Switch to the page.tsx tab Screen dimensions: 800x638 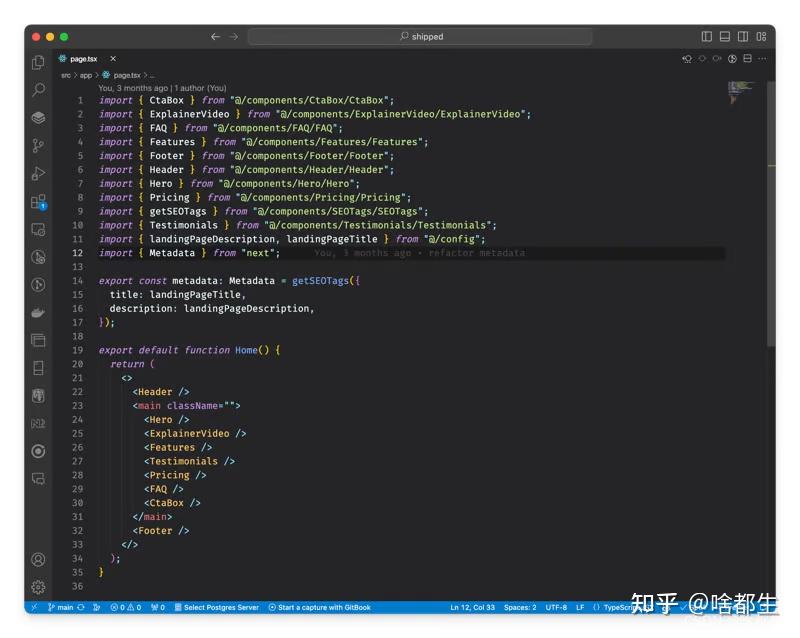tap(82, 57)
